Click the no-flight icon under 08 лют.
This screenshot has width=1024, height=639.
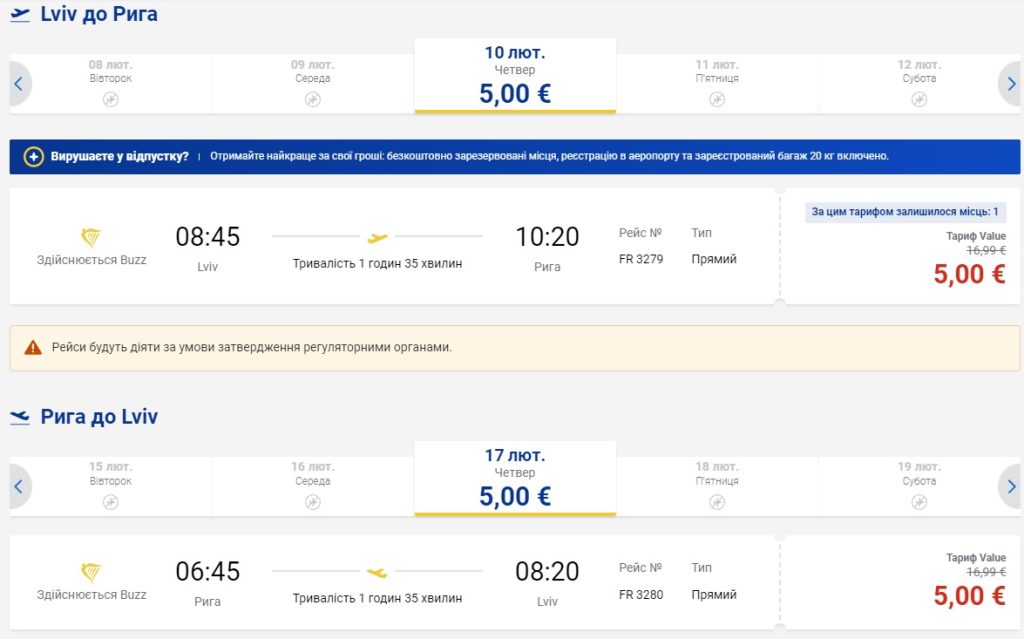click(110, 99)
